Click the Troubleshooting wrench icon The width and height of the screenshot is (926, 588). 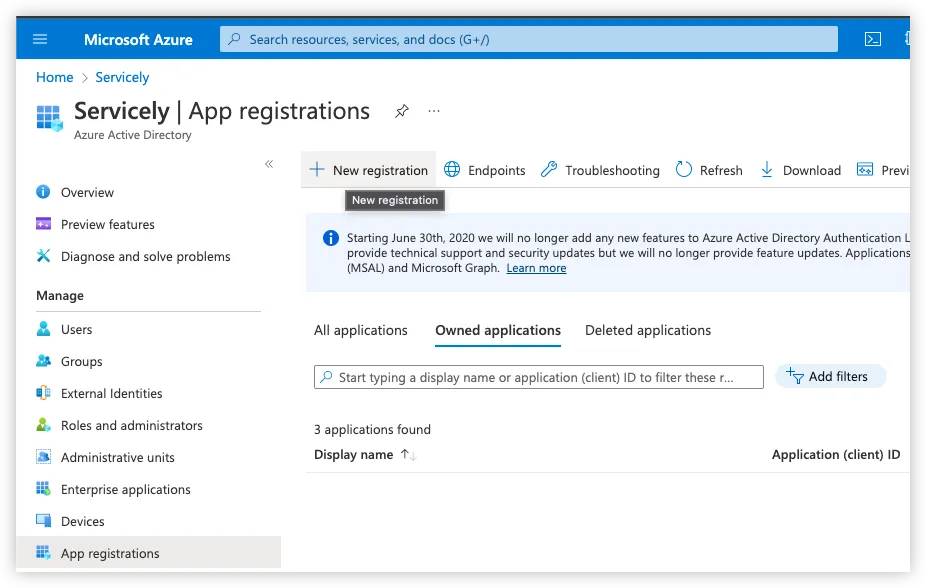pyautogui.click(x=549, y=169)
